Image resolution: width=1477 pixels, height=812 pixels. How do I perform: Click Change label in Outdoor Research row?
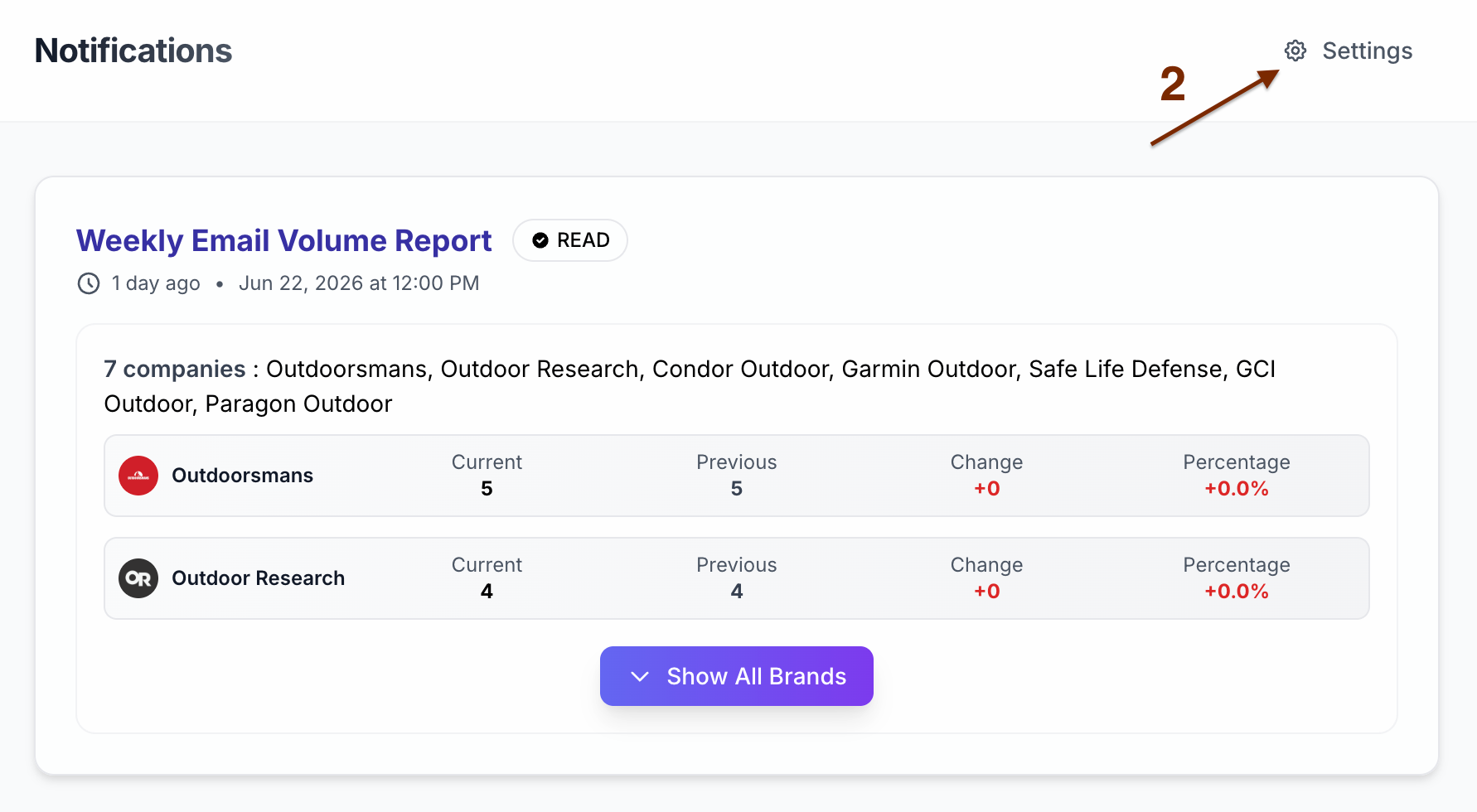point(987,565)
